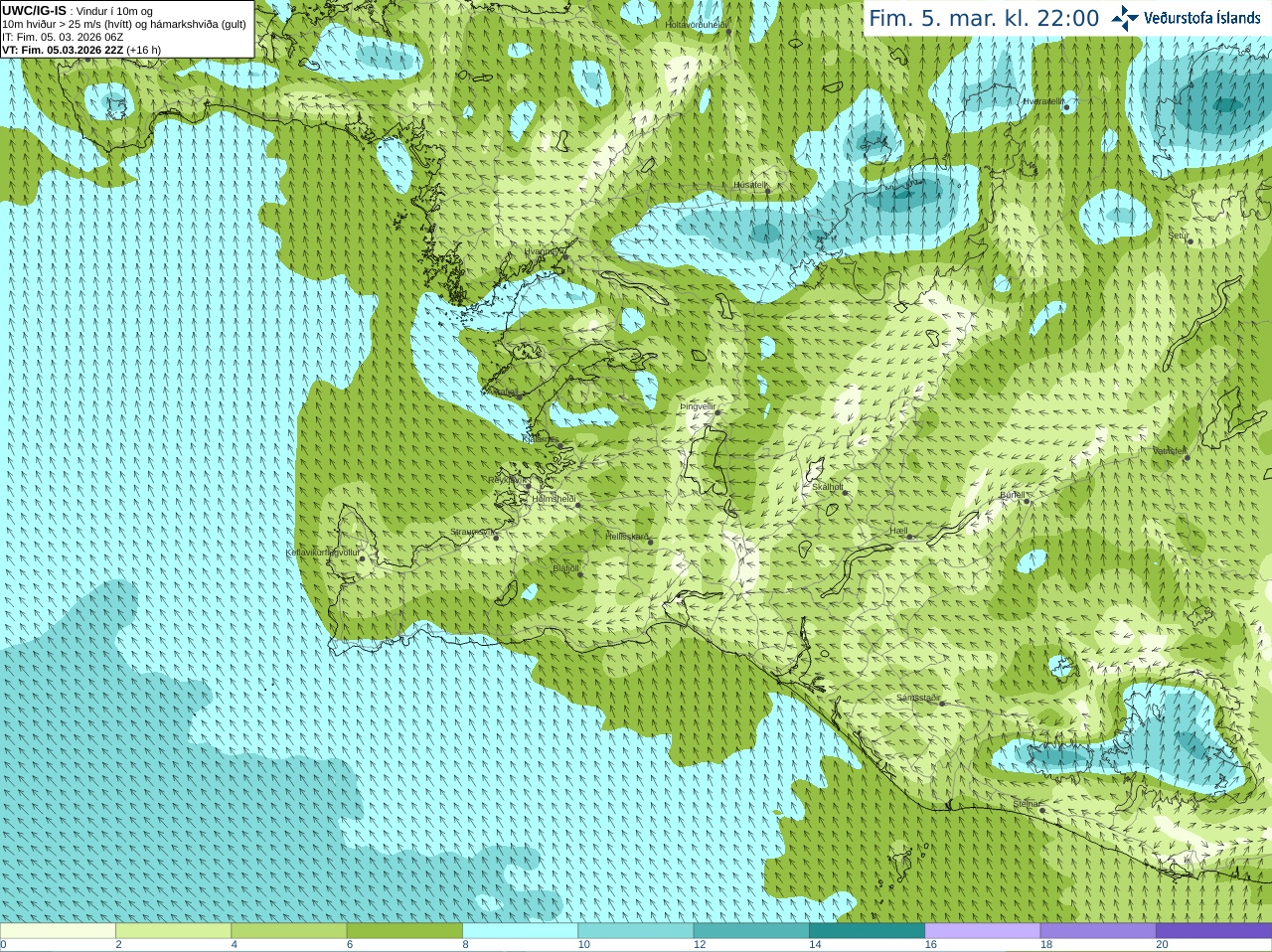Pick the above-20 m/s dark violet swatch
Viewport: 1272px width, 952px height.
(x=1214, y=931)
